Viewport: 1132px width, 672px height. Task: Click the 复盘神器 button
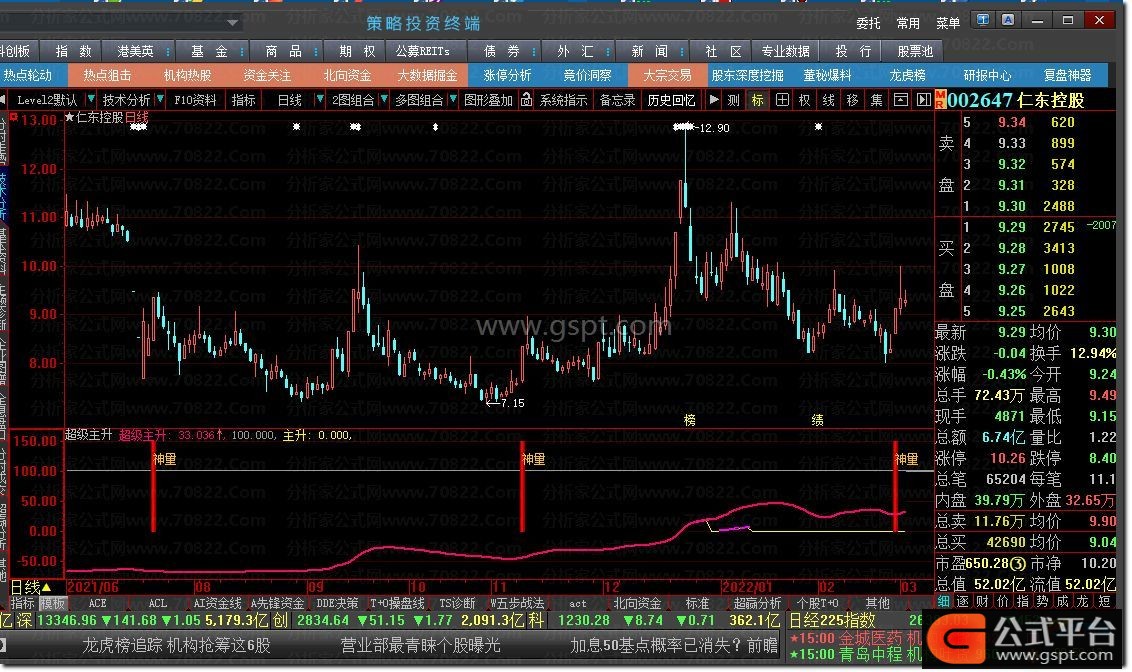point(1067,75)
